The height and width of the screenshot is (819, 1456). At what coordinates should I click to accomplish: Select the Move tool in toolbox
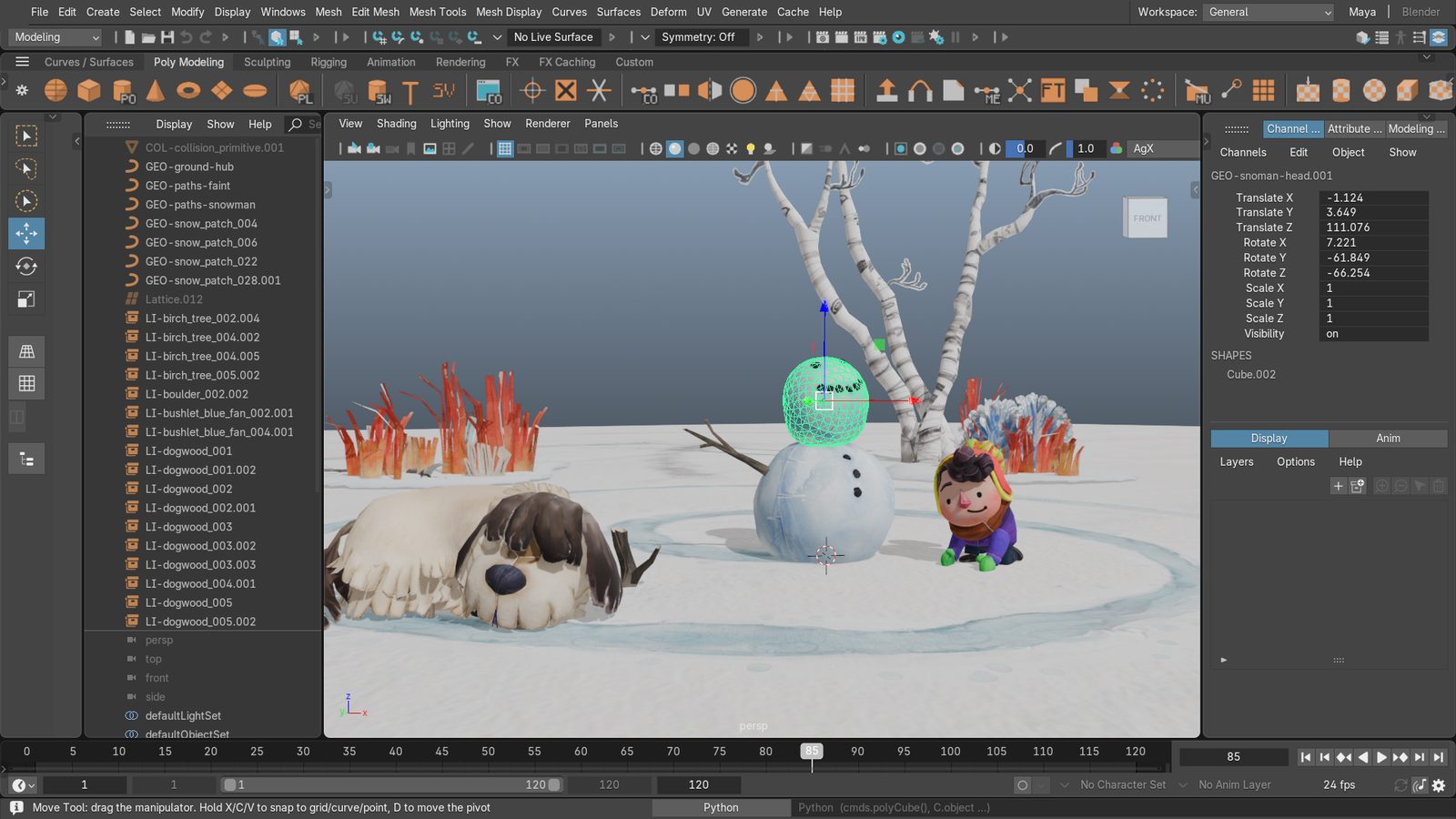[x=26, y=234]
